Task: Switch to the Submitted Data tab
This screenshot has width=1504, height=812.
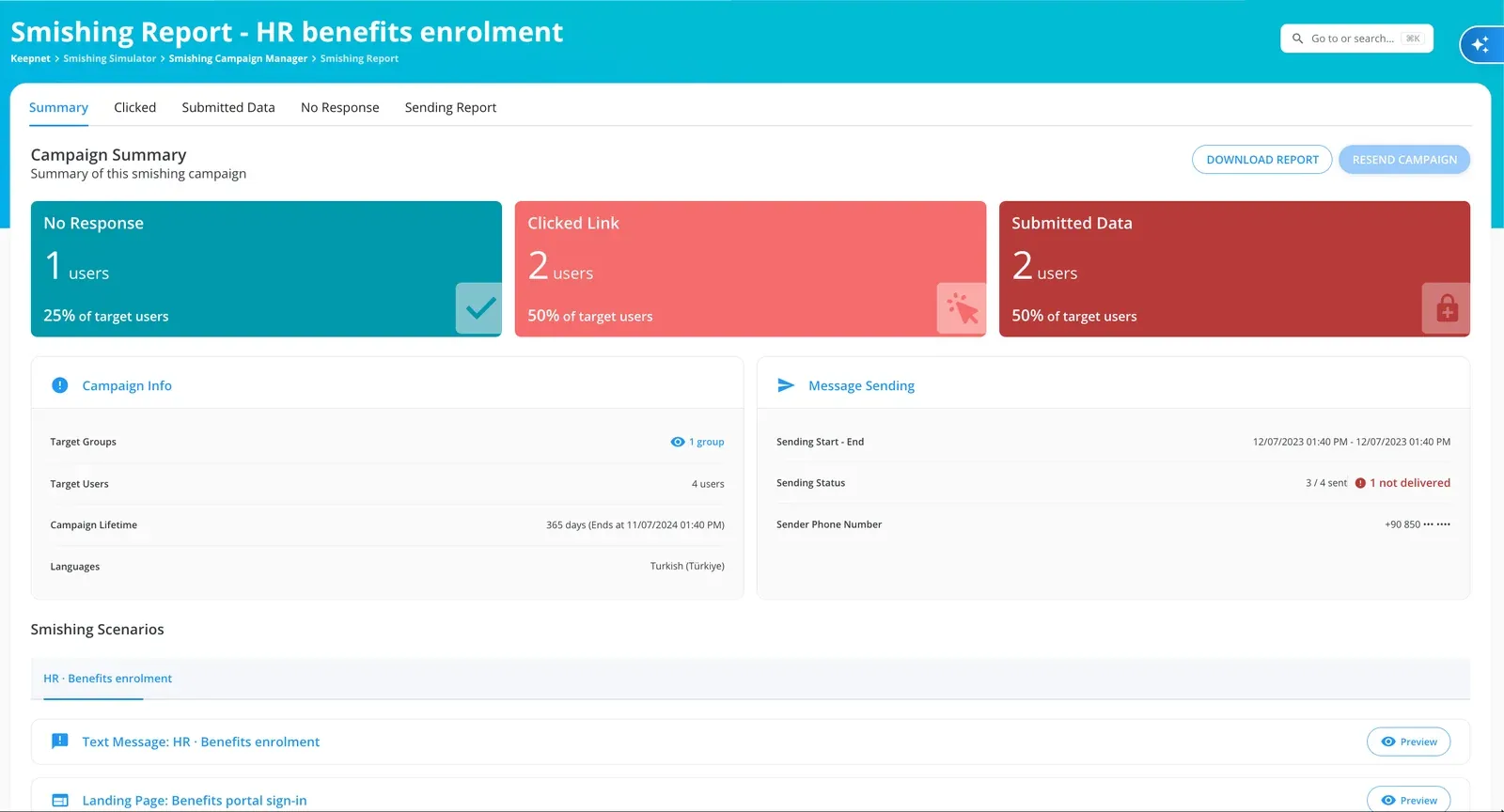Action: coord(228,107)
